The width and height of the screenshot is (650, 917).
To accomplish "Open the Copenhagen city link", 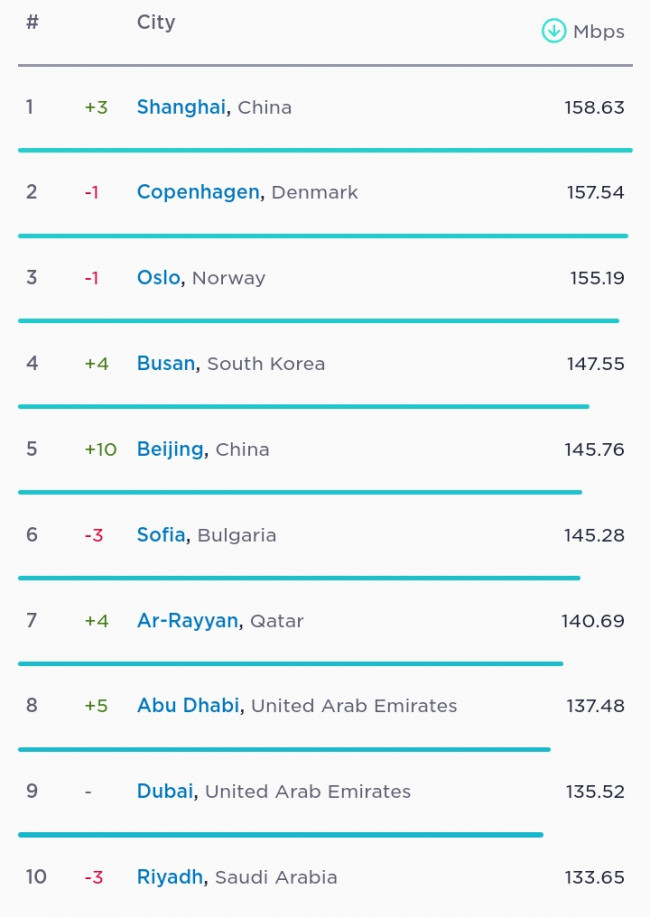I will pos(198,193).
